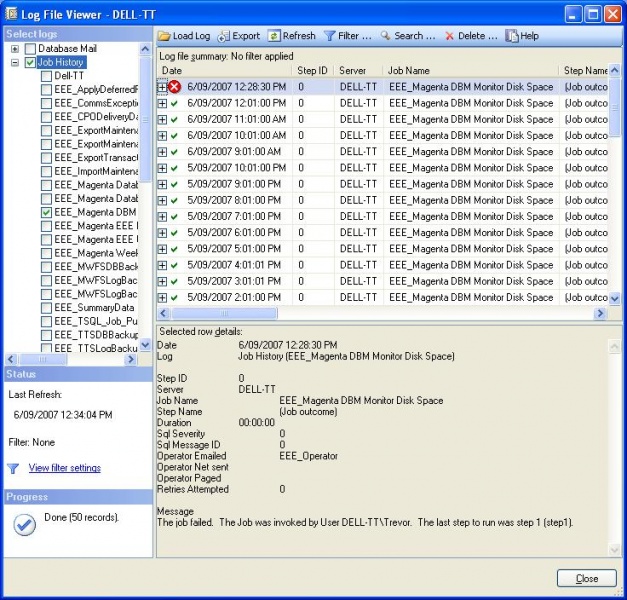
Task: Open View filter settings link
Action: pyautogui.click(x=64, y=468)
